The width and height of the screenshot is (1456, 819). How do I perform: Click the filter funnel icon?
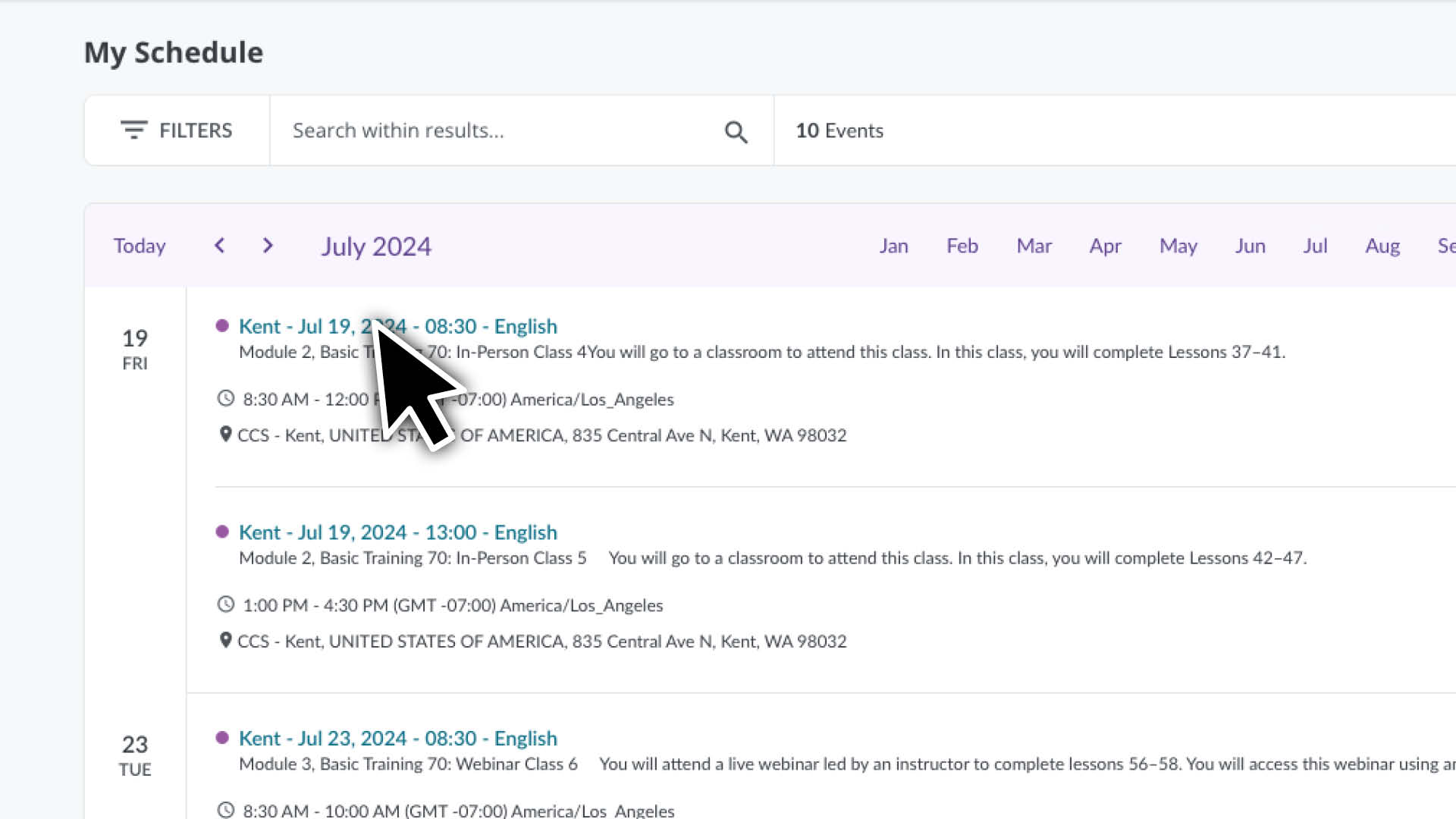pyautogui.click(x=134, y=130)
